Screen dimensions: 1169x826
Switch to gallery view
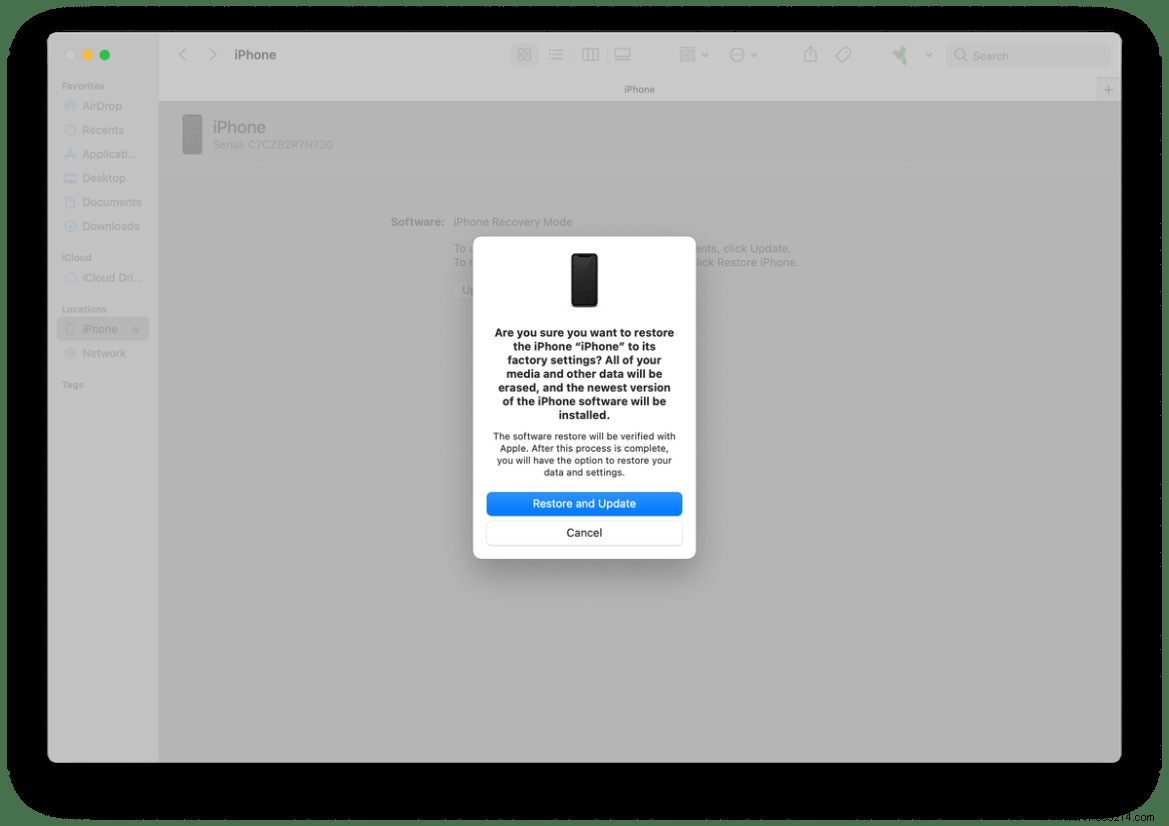pos(623,55)
